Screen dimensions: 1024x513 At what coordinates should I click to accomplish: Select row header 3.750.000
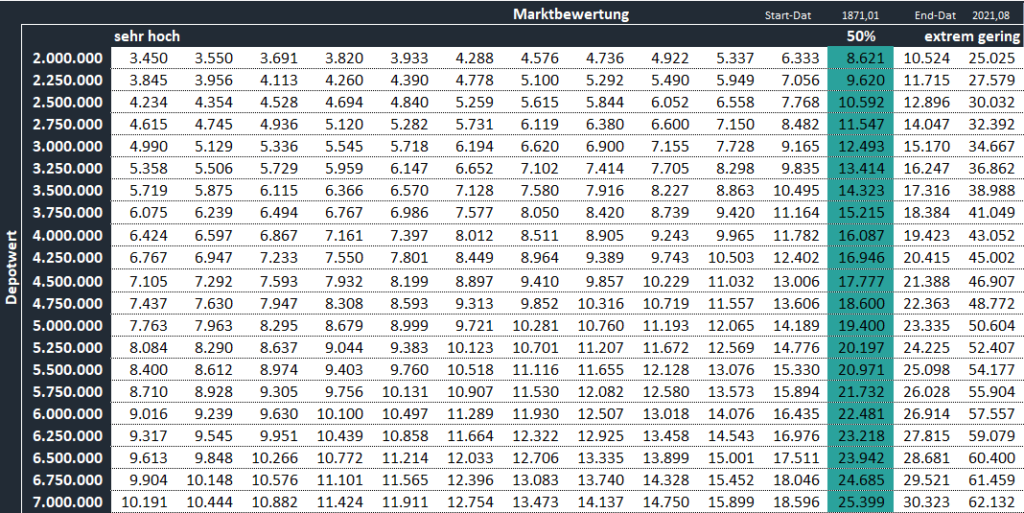point(68,213)
